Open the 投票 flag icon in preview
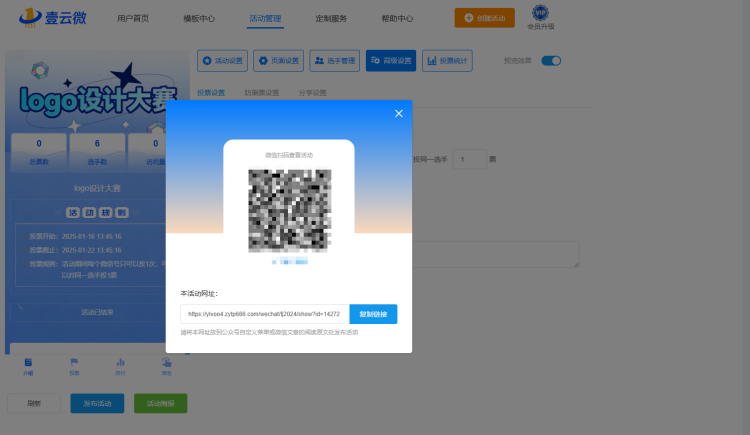The image size is (750, 435). point(74,366)
